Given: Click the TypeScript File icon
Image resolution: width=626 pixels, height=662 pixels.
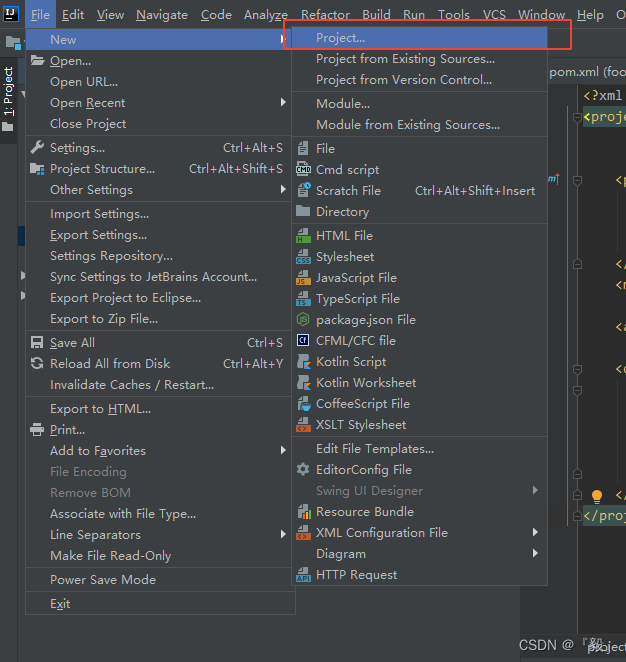Looking at the screenshot, I should [303, 298].
